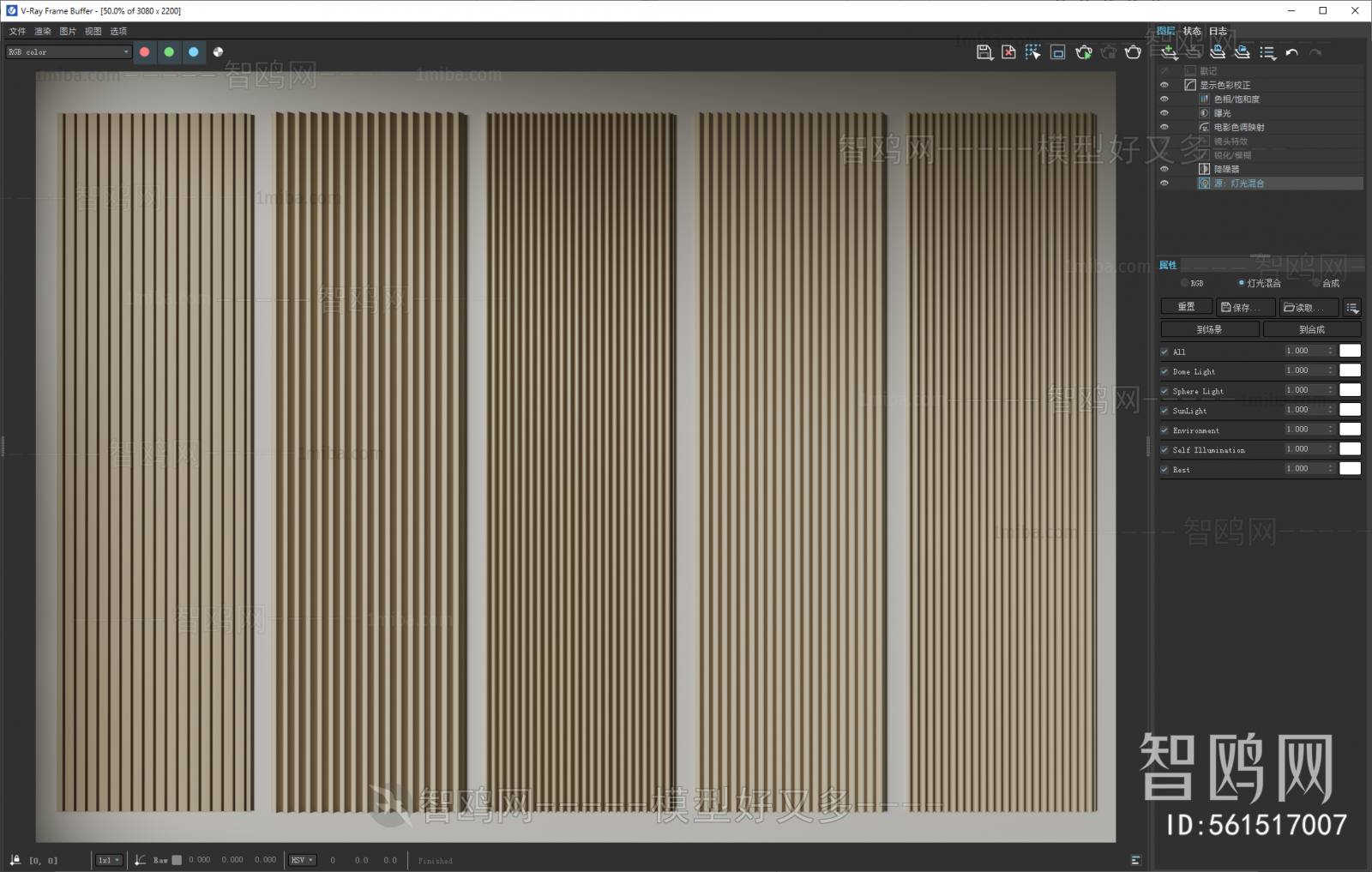
Task: Select the RGB radio button
Action: (x=1184, y=283)
